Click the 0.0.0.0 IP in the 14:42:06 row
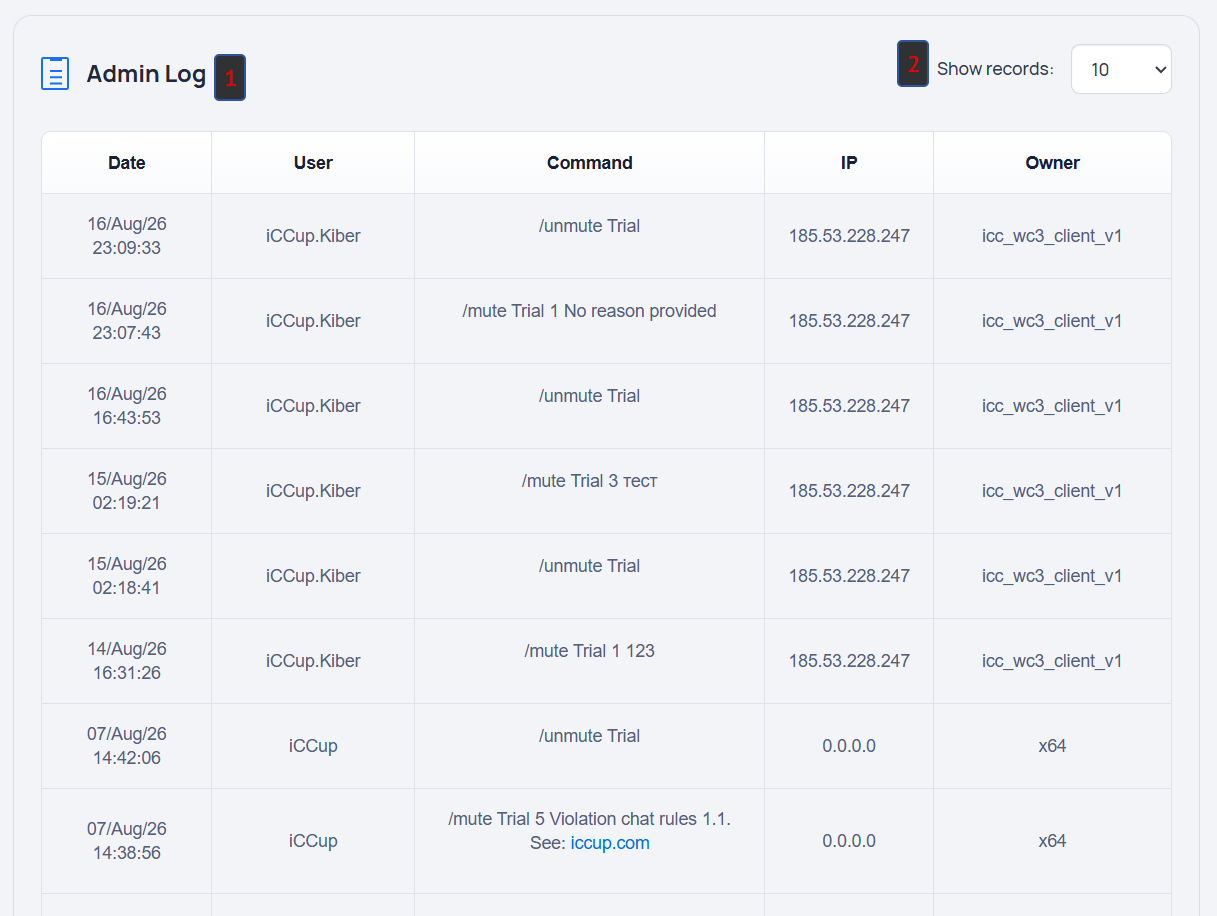Viewport: 1217px width, 916px height. (x=849, y=746)
